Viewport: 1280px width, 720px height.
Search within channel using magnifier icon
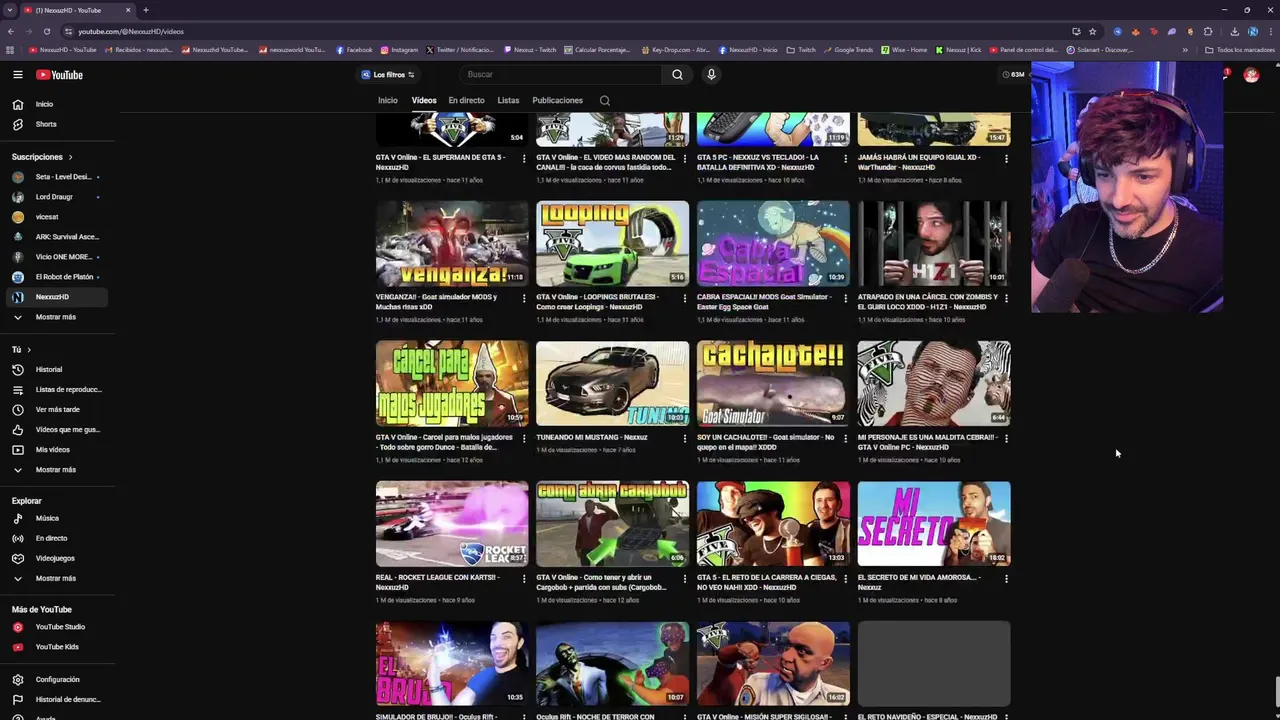(604, 100)
